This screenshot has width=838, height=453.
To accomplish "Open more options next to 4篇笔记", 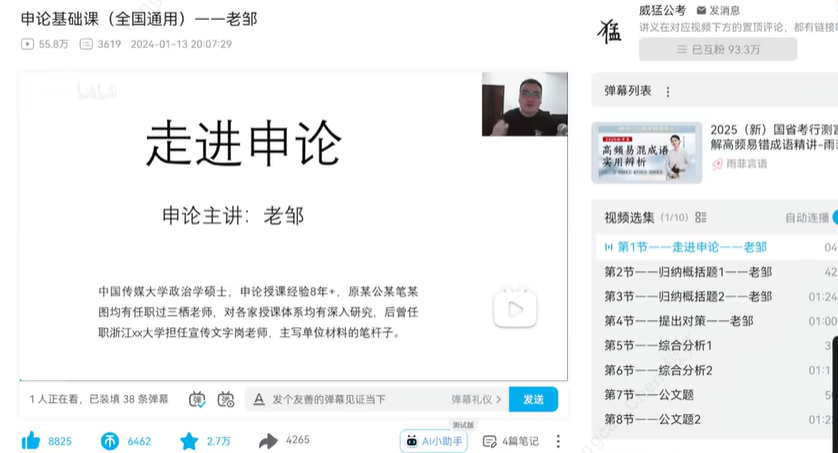I will [558, 441].
